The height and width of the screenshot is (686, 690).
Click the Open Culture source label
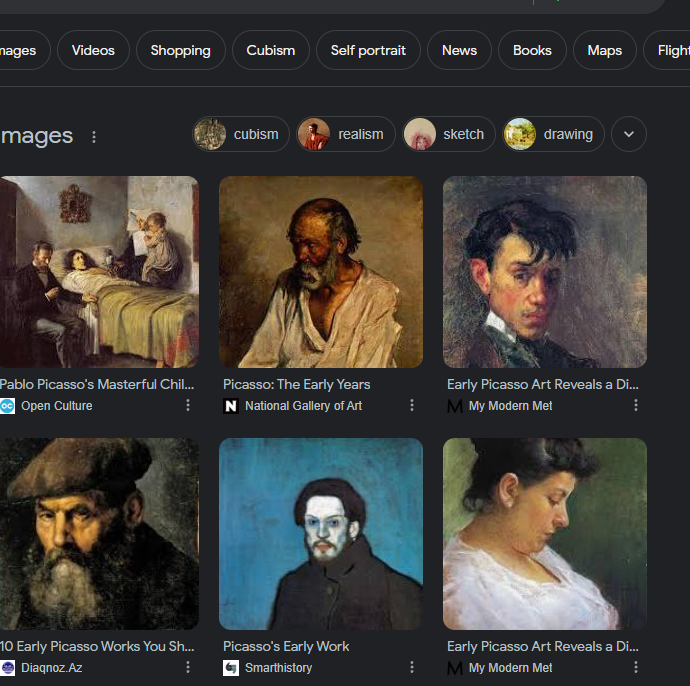57,406
